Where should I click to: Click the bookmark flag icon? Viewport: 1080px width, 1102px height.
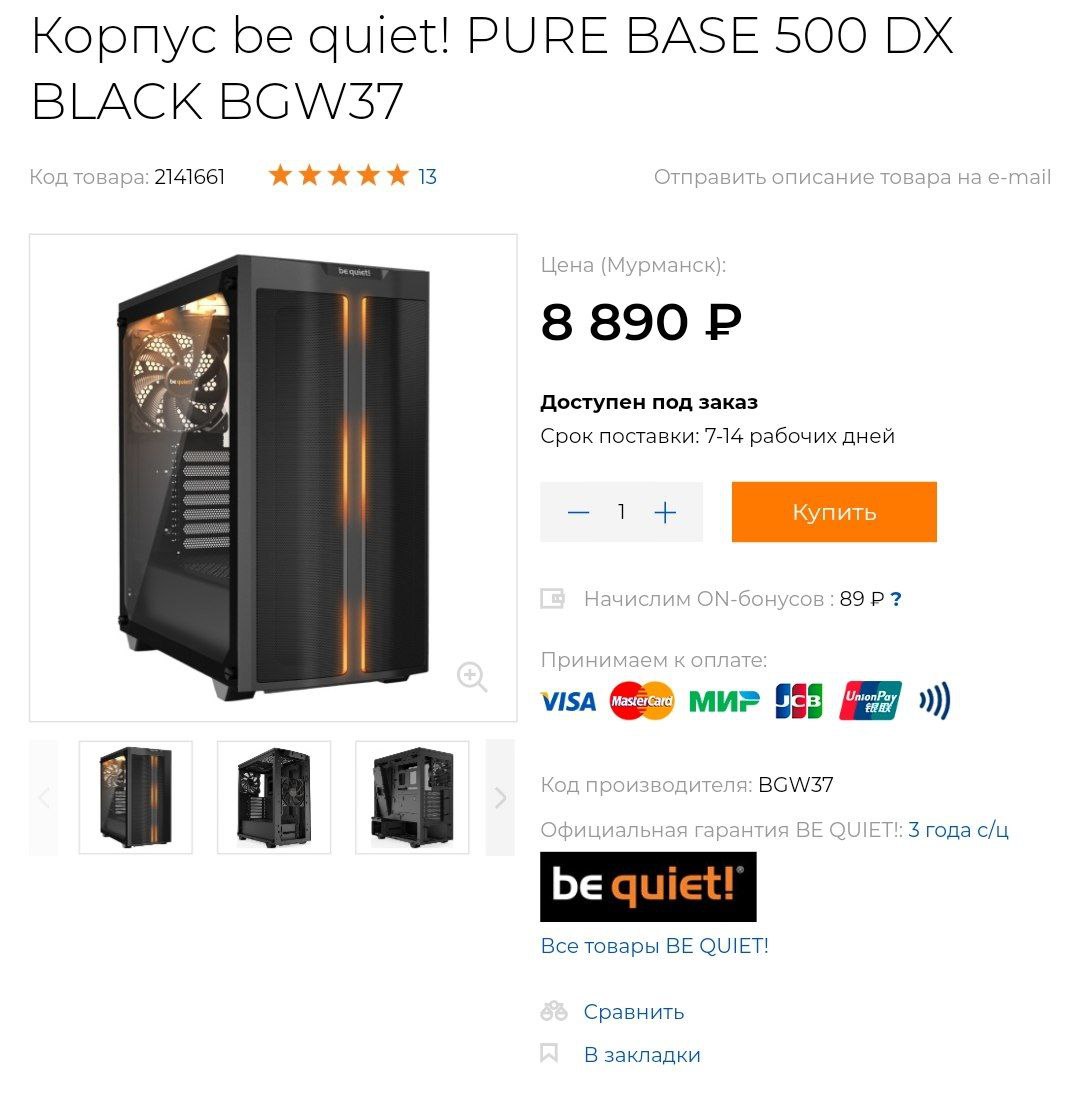pyautogui.click(x=549, y=1054)
